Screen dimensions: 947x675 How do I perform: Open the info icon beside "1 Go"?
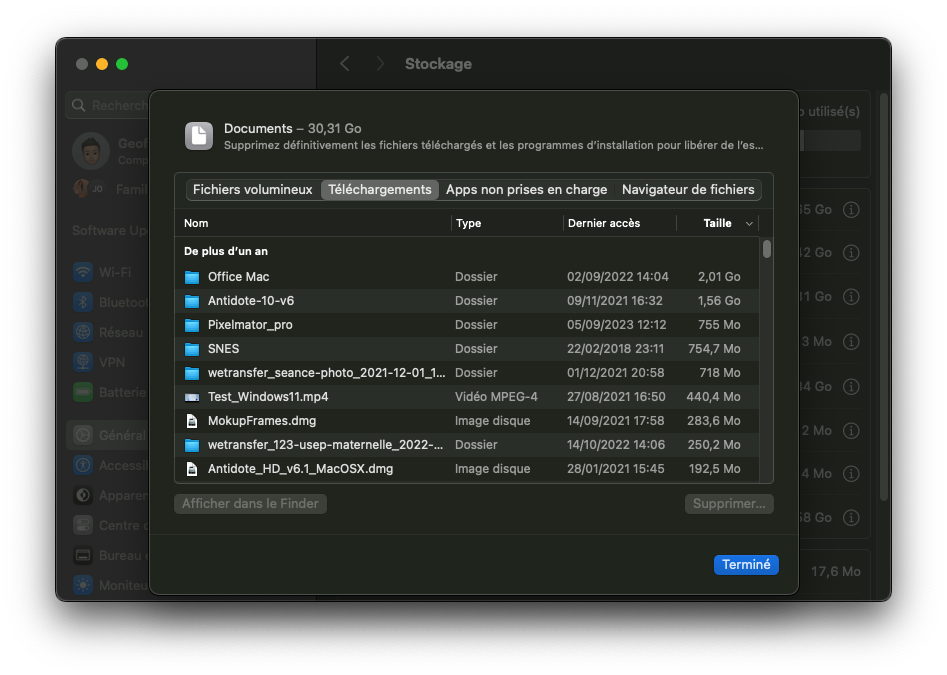click(851, 296)
